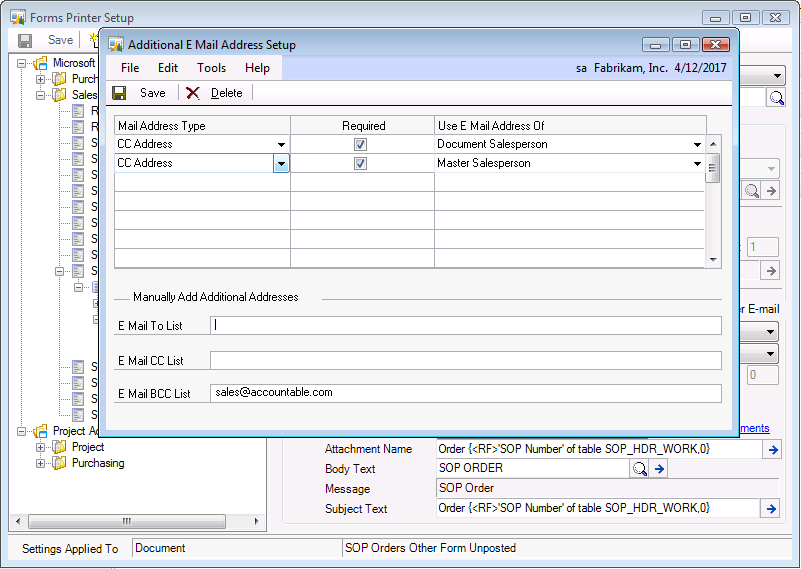This screenshot has height=569, width=801.
Task: Click the Purchasing folder icon under Project
Action: (x=60, y=463)
